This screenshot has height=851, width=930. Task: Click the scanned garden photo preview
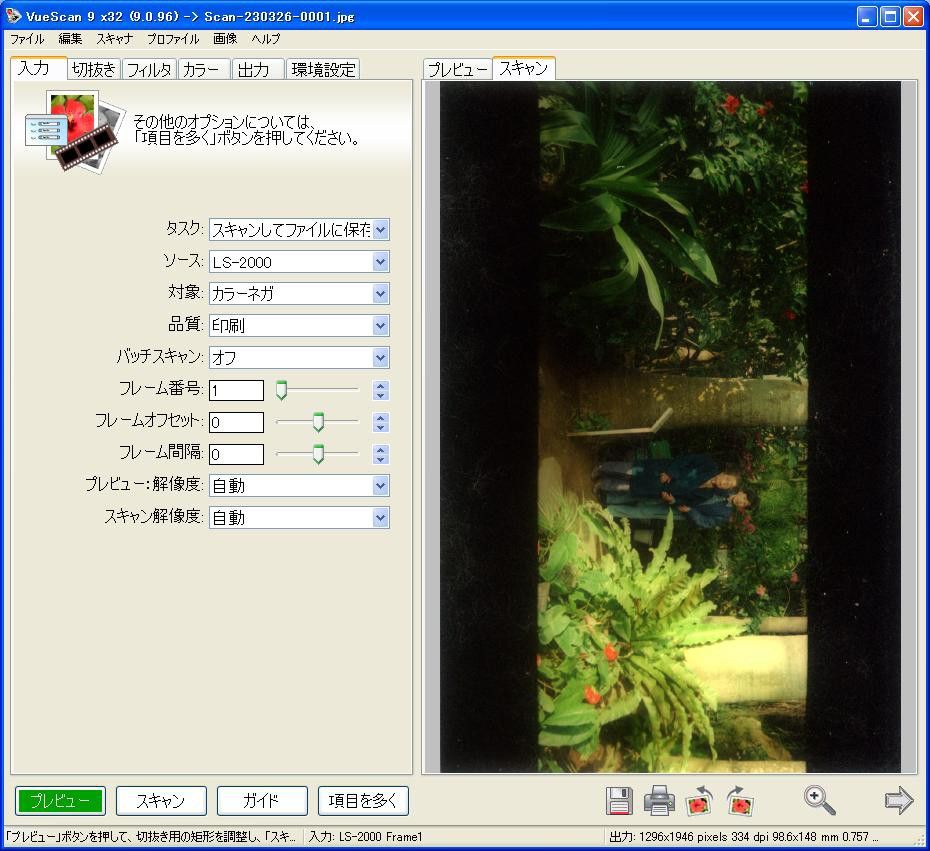point(670,427)
